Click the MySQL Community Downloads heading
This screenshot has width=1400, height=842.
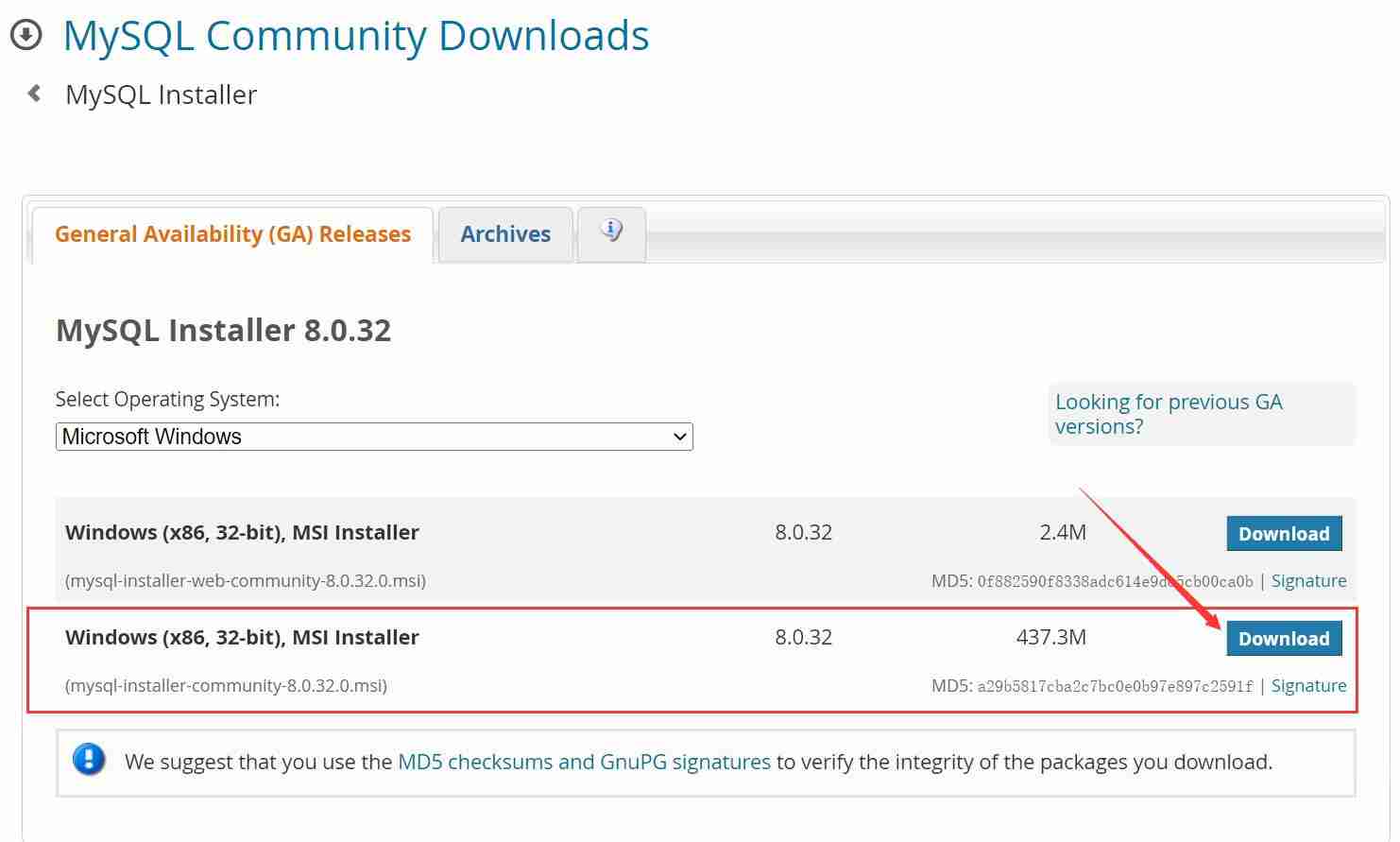click(355, 36)
